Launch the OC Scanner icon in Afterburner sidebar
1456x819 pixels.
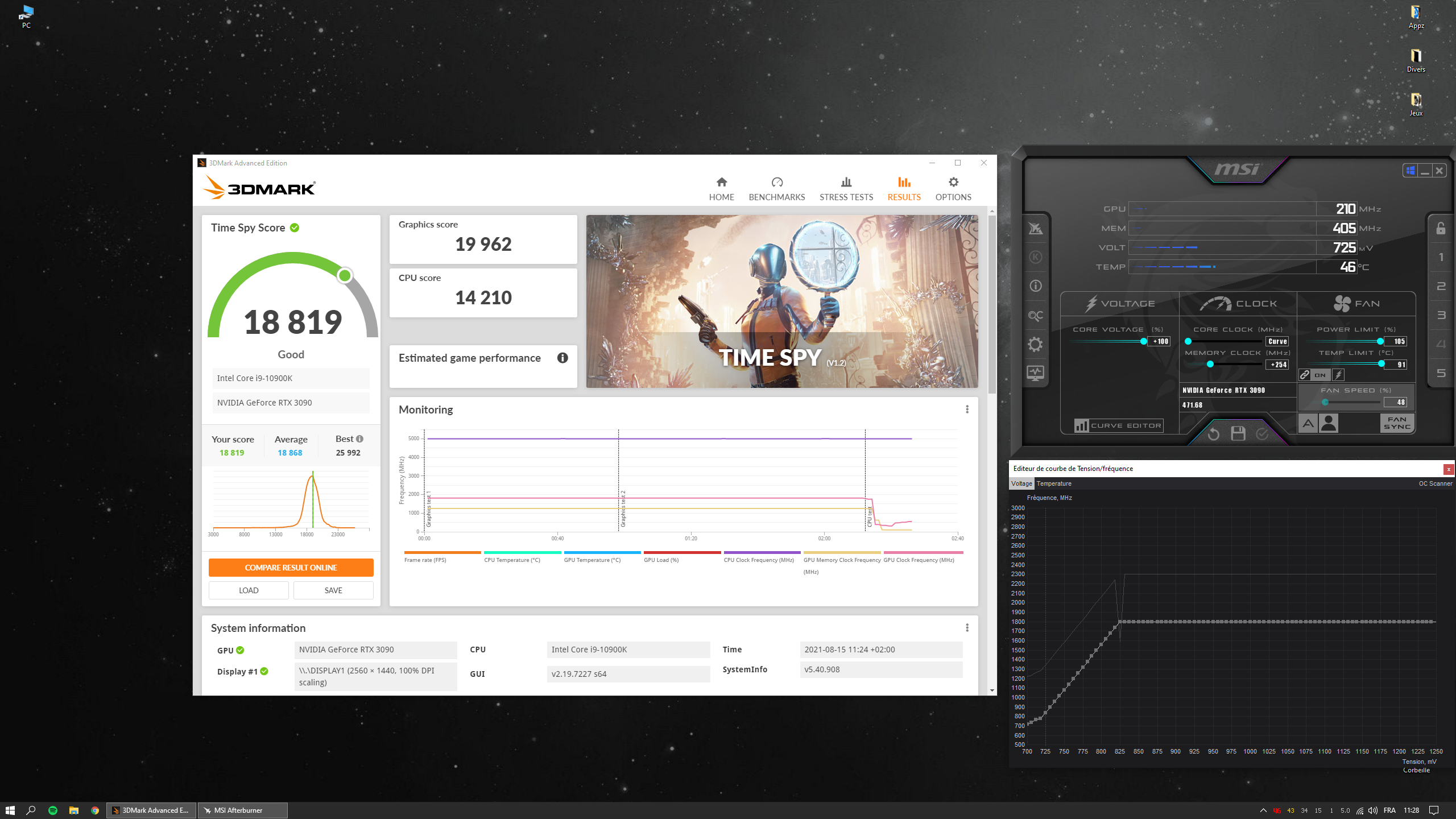[1035, 316]
